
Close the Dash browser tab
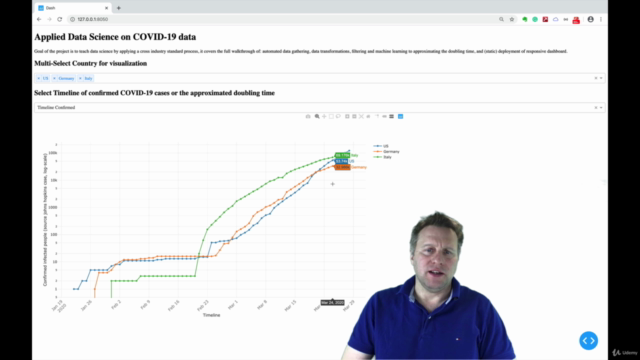point(107,8)
